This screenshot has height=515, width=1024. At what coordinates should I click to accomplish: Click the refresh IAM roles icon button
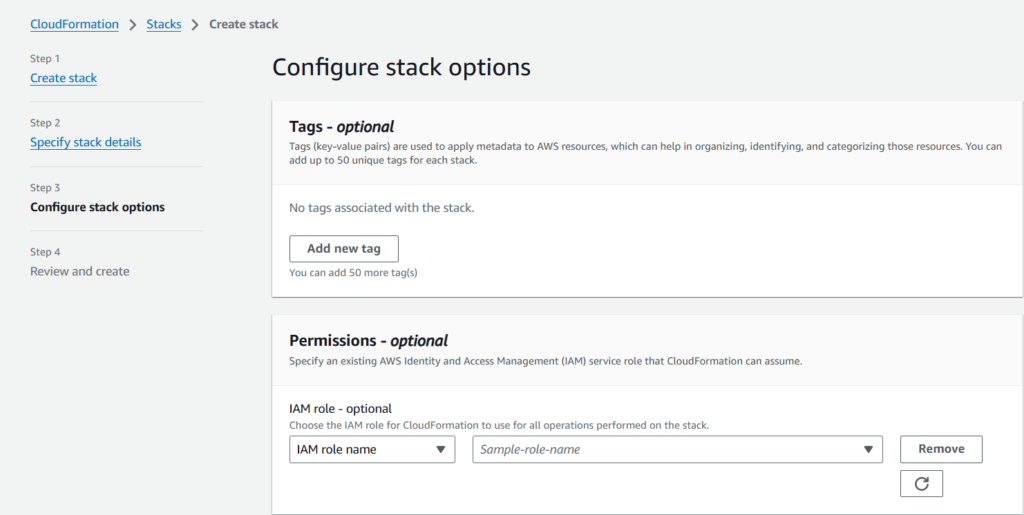[x=921, y=483]
